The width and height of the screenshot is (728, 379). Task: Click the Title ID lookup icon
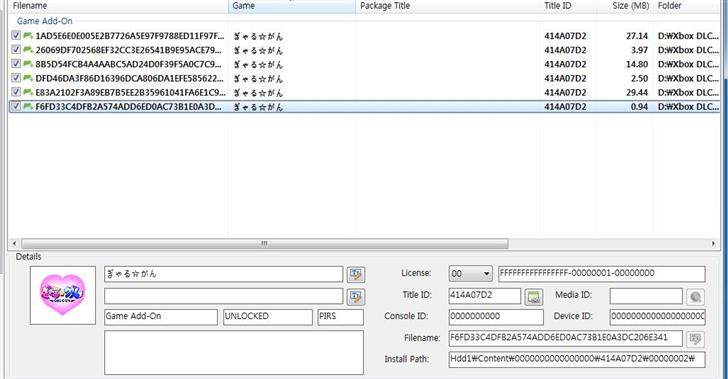[x=533, y=297]
